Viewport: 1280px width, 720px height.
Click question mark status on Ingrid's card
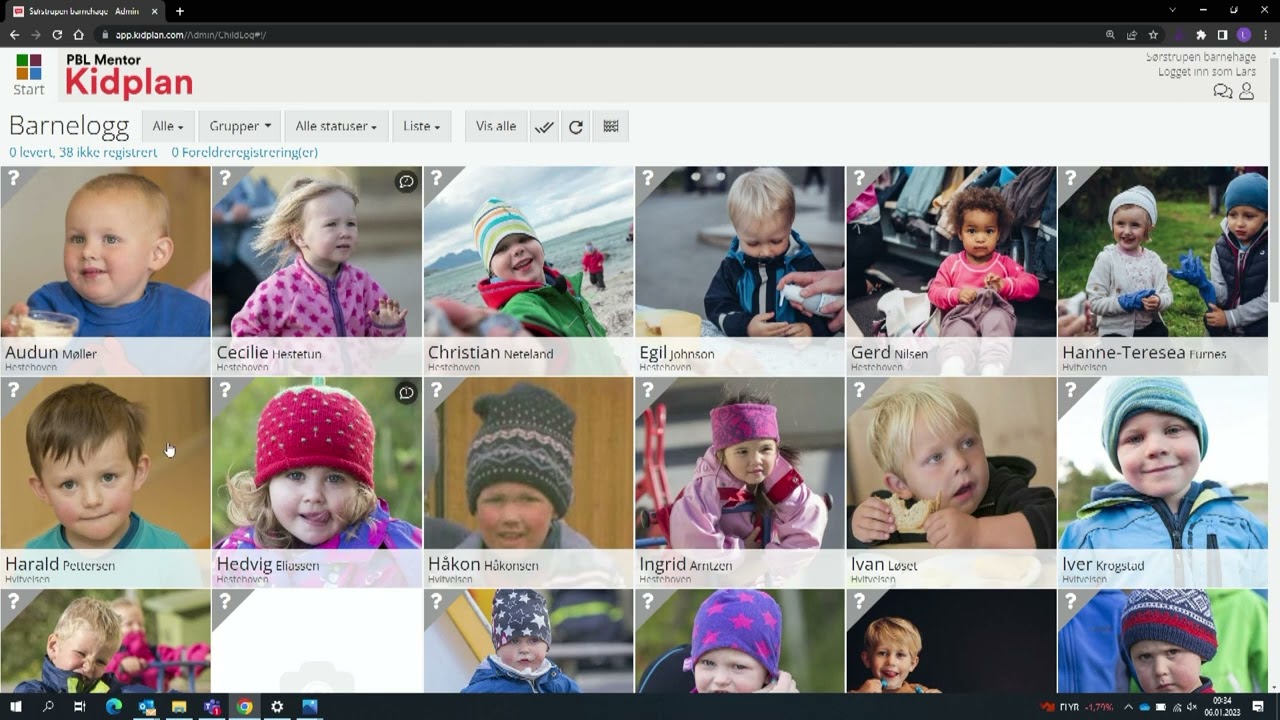pyautogui.click(x=648, y=390)
